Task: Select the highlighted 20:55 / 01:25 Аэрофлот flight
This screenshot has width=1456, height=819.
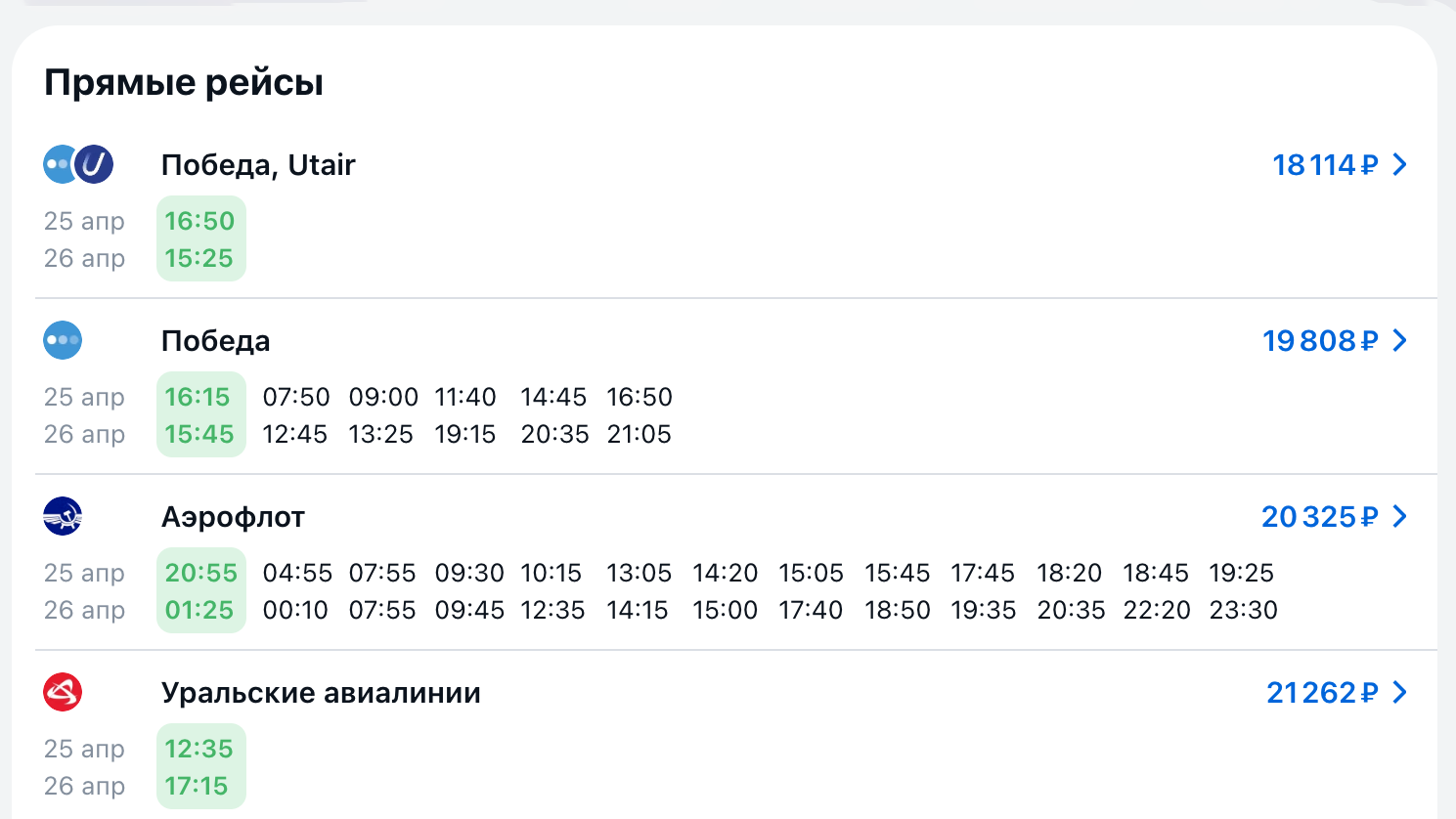Action: [x=200, y=590]
